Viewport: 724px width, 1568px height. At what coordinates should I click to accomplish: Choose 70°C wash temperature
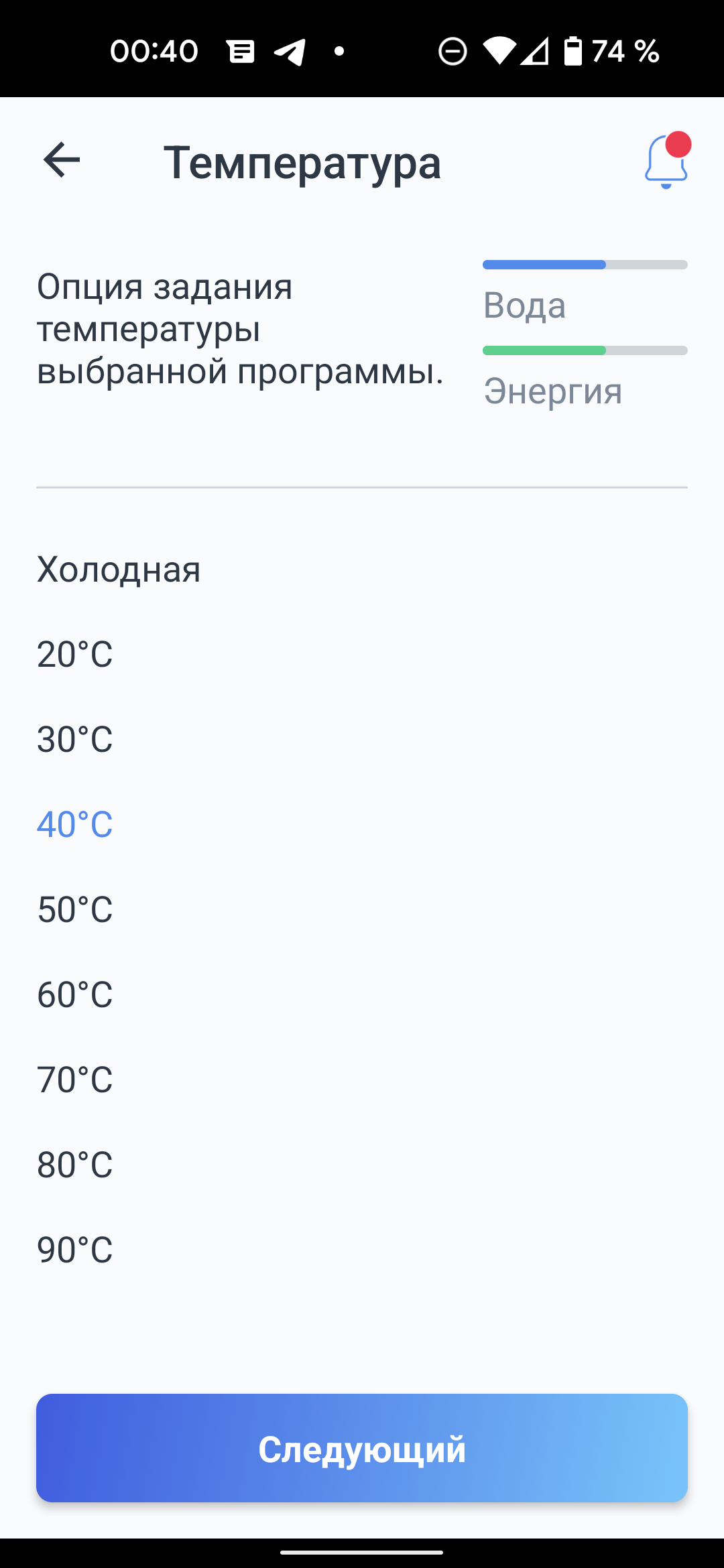tap(75, 1080)
